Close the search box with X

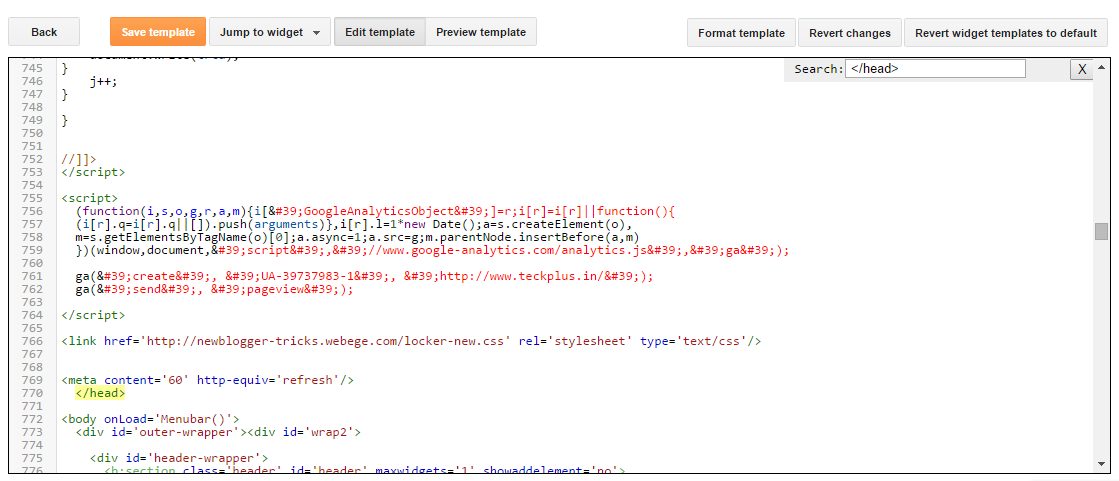click(x=1081, y=69)
